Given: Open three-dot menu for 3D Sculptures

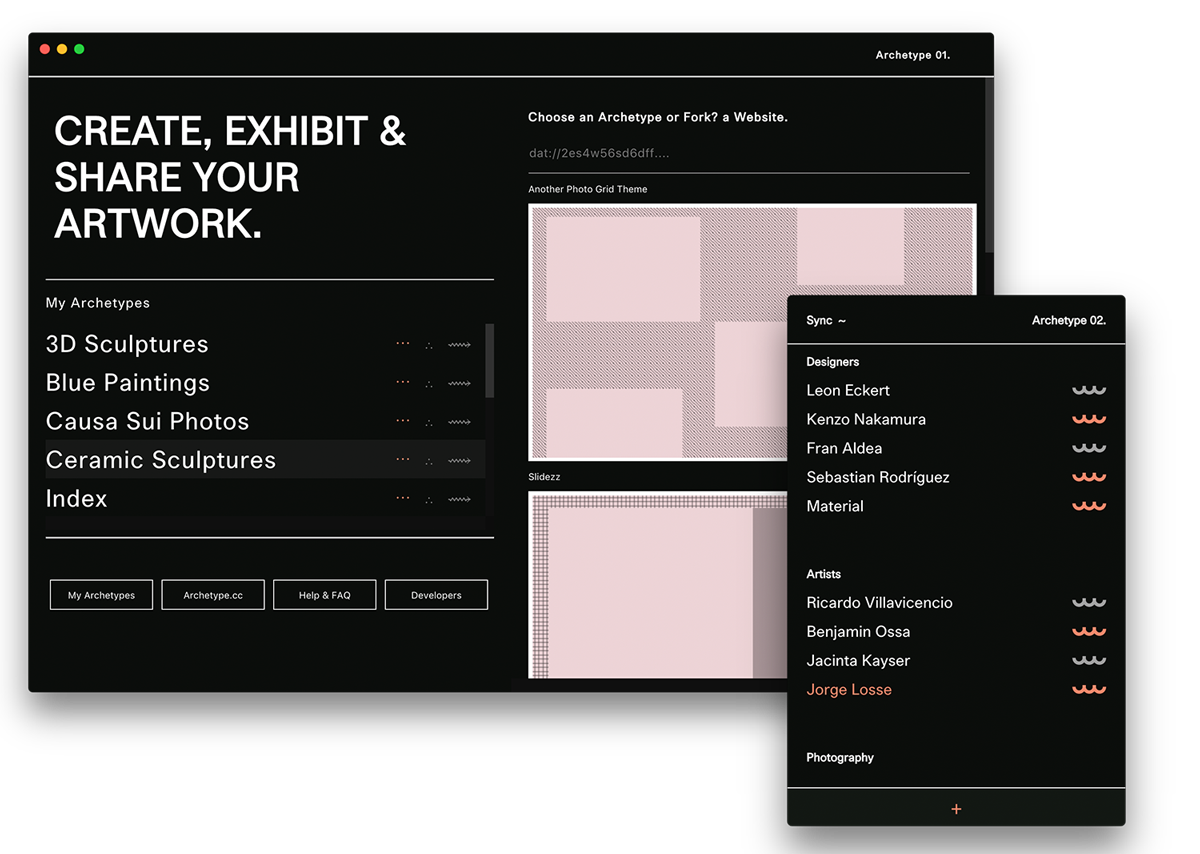Looking at the screenshot, I should 403,344.
